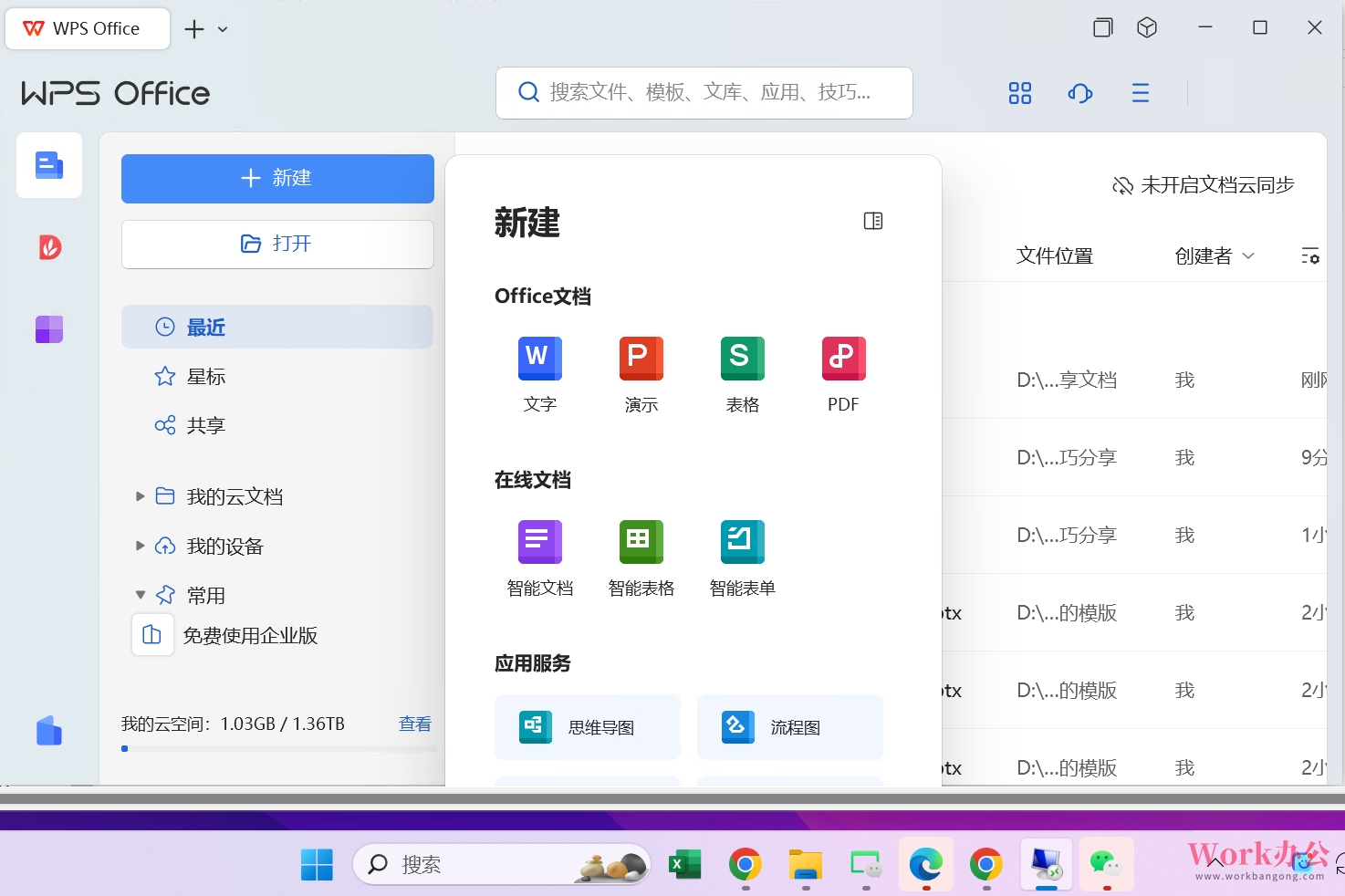
Task: Open list display settings icon
Action: tap(1310, 256)
